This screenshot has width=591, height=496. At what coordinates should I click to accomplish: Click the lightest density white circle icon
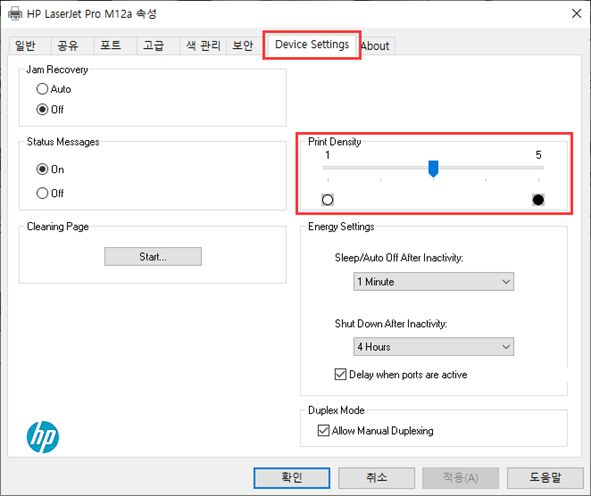click(328, 199)
